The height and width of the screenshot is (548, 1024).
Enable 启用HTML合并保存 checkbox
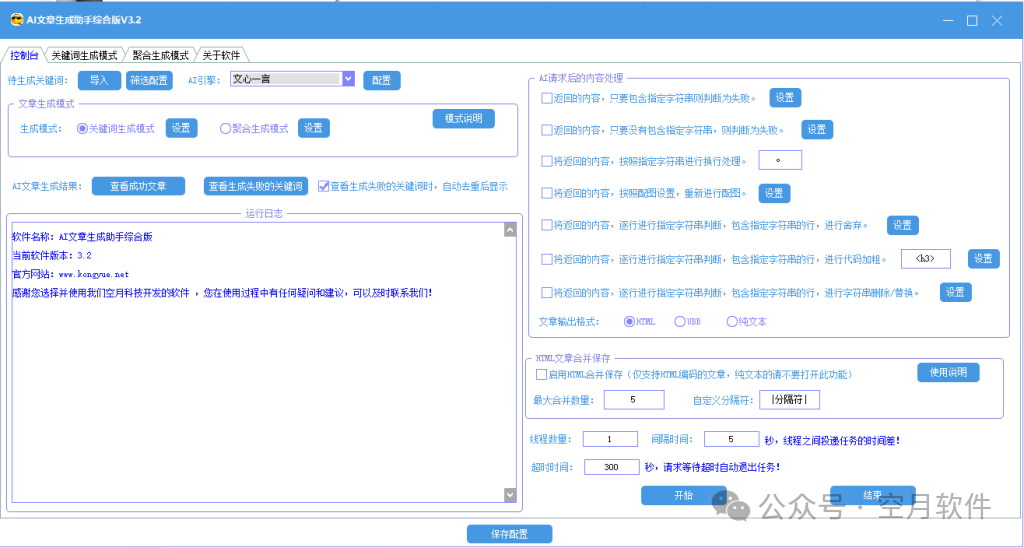[x=541, y=375]
